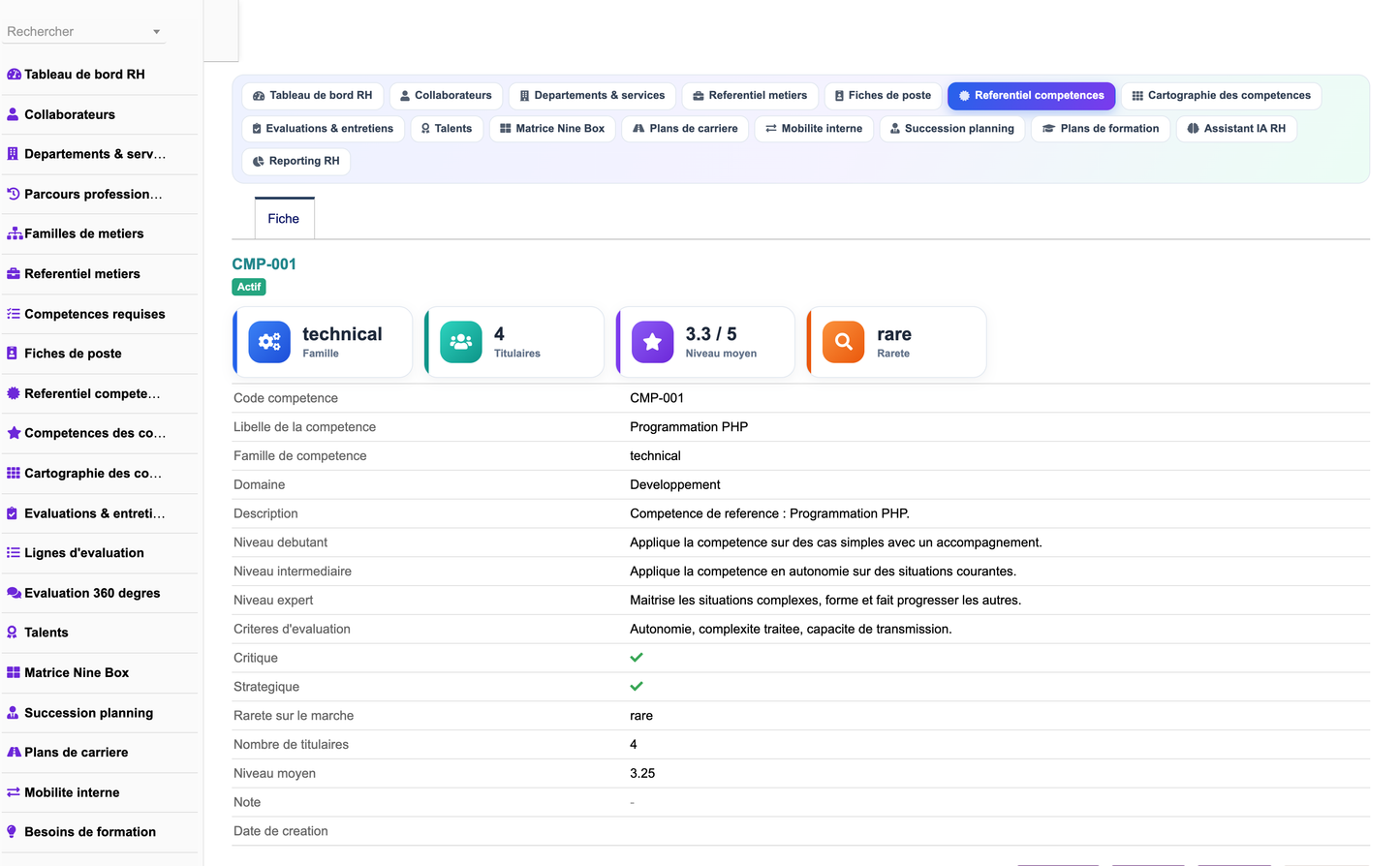The image size is (1400, 866).
Task: Click the Familles de metiers sidebar hierarchy icon
Action: tap(15, 233)
